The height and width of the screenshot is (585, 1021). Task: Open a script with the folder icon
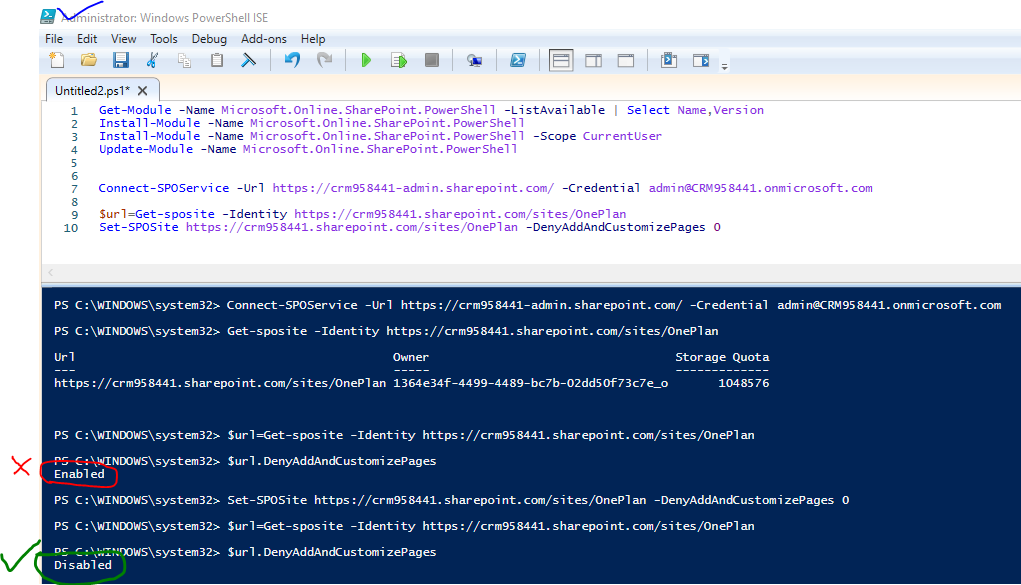89,61
